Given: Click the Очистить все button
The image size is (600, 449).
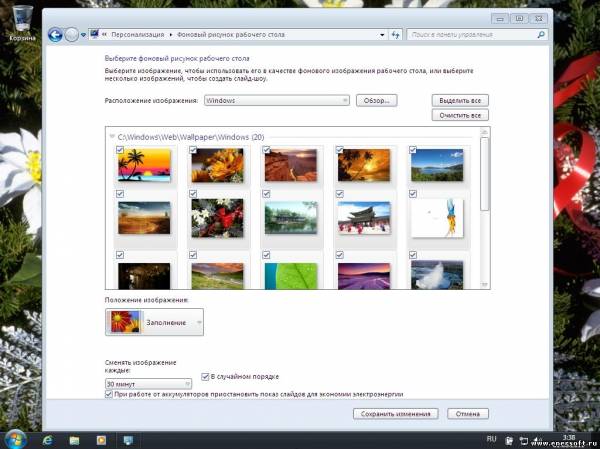Looking at the screenshot, I should 460,115.
